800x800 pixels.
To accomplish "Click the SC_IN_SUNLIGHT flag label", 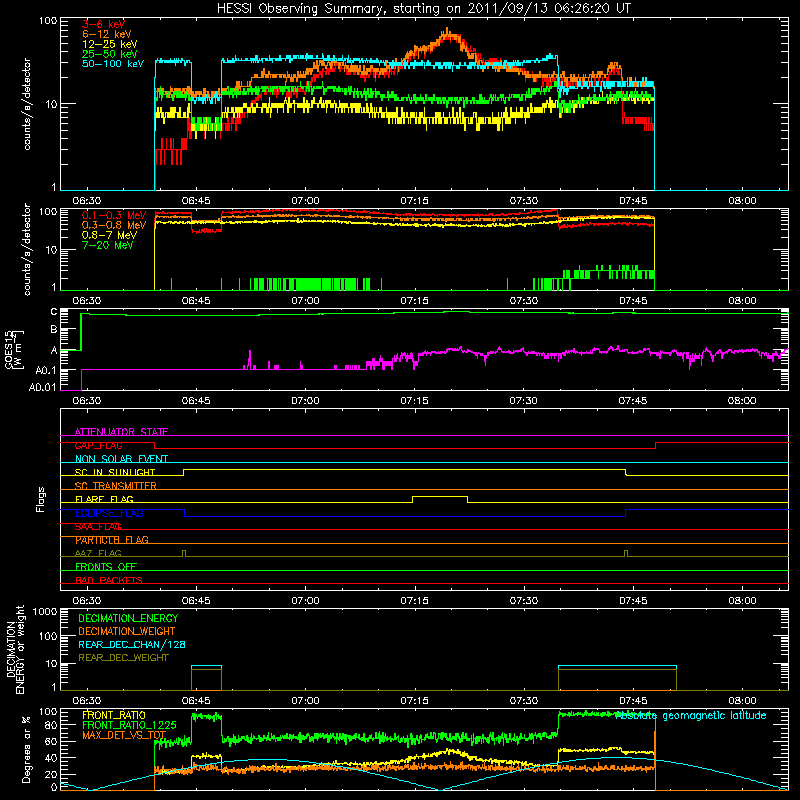I will point(115,472).
